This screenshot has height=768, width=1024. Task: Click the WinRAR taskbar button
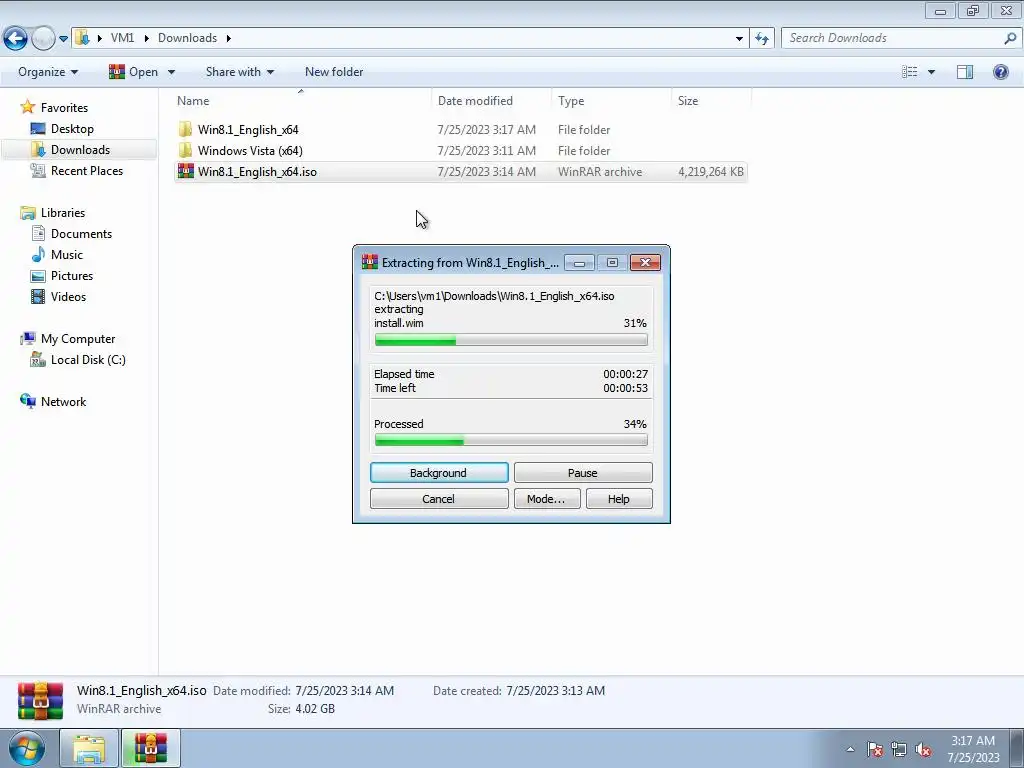coord(151,749)
